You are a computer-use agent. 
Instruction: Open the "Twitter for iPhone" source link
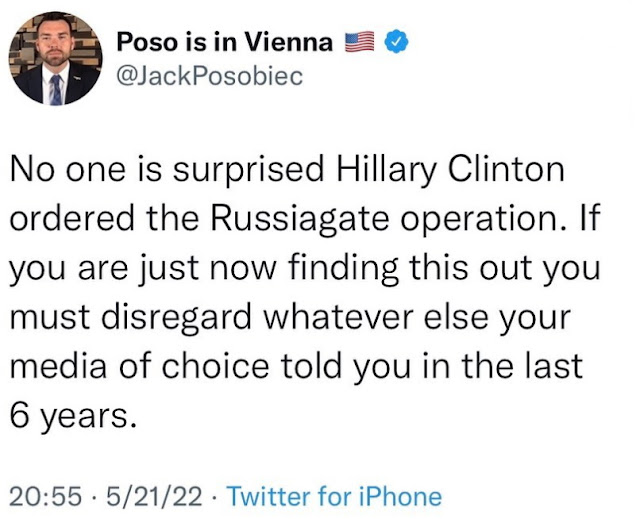pos(334,496)
